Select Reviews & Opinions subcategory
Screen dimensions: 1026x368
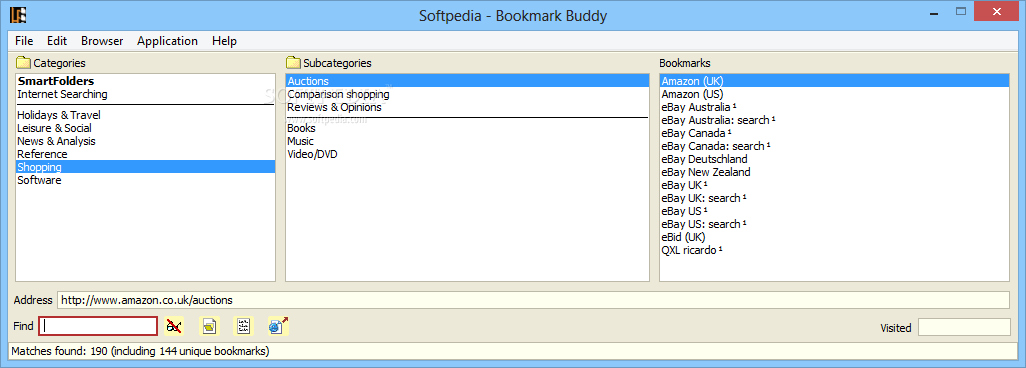(x=467, y=107)
